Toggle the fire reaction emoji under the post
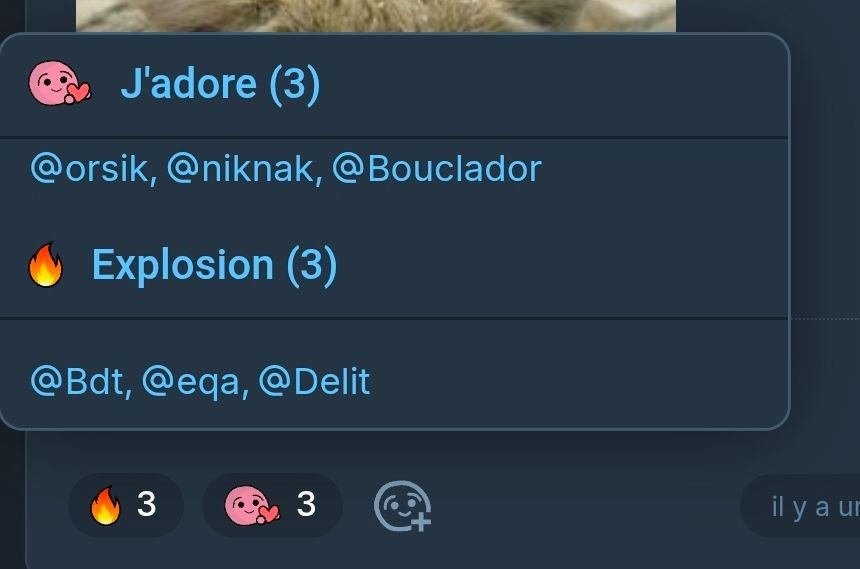Viewport: 860px width, 569px height. pyautogui.click(x=105, y=506)
